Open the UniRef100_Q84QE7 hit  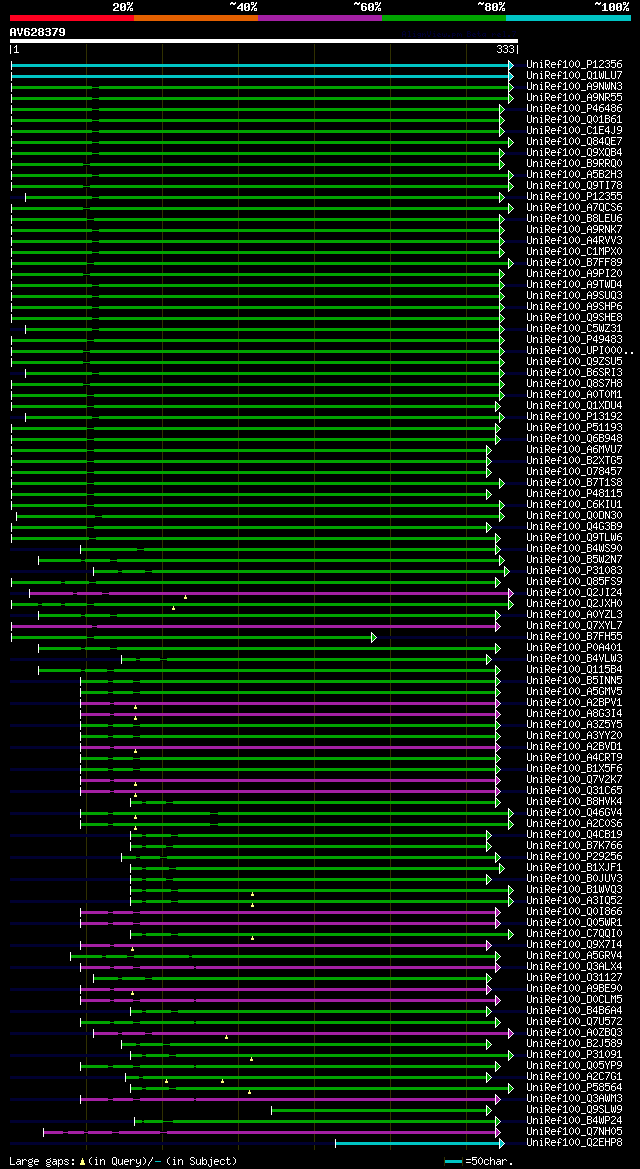(574, 142)
